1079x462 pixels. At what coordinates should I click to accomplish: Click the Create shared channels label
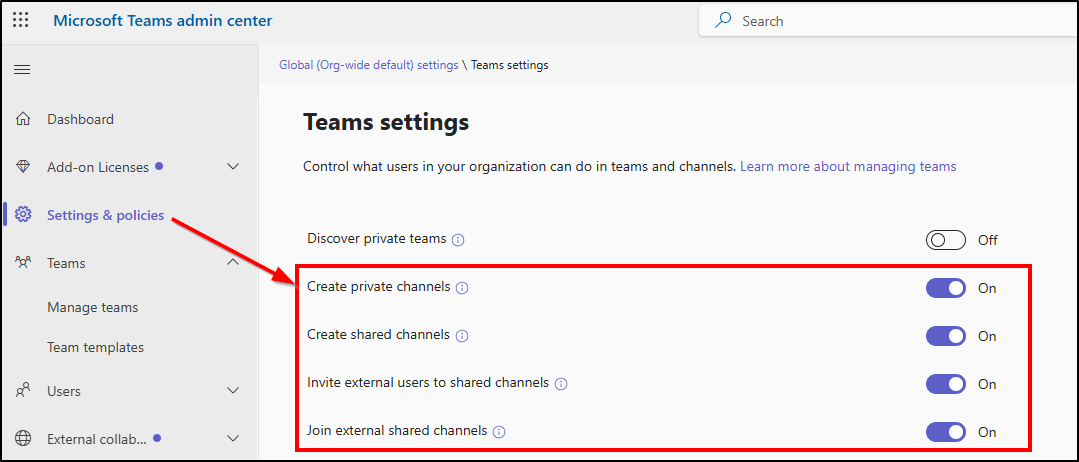[x=378, y=335]
